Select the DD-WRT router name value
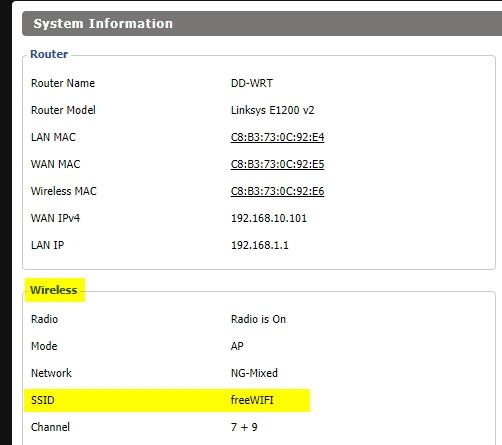The width and height of the screenshot is (502, 445). pyautogui.click(x=252, y=83)
